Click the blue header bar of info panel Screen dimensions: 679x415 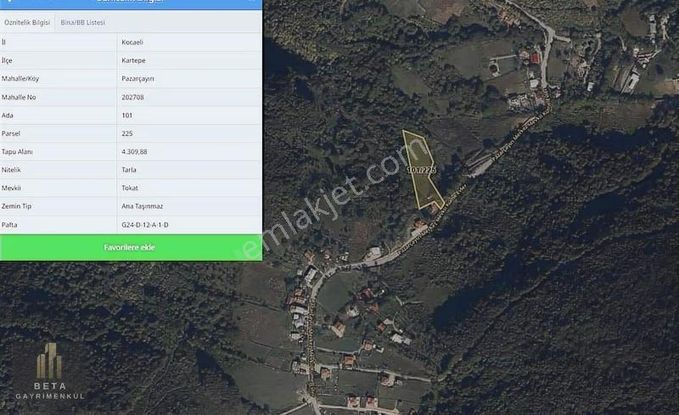pos(131,4)
